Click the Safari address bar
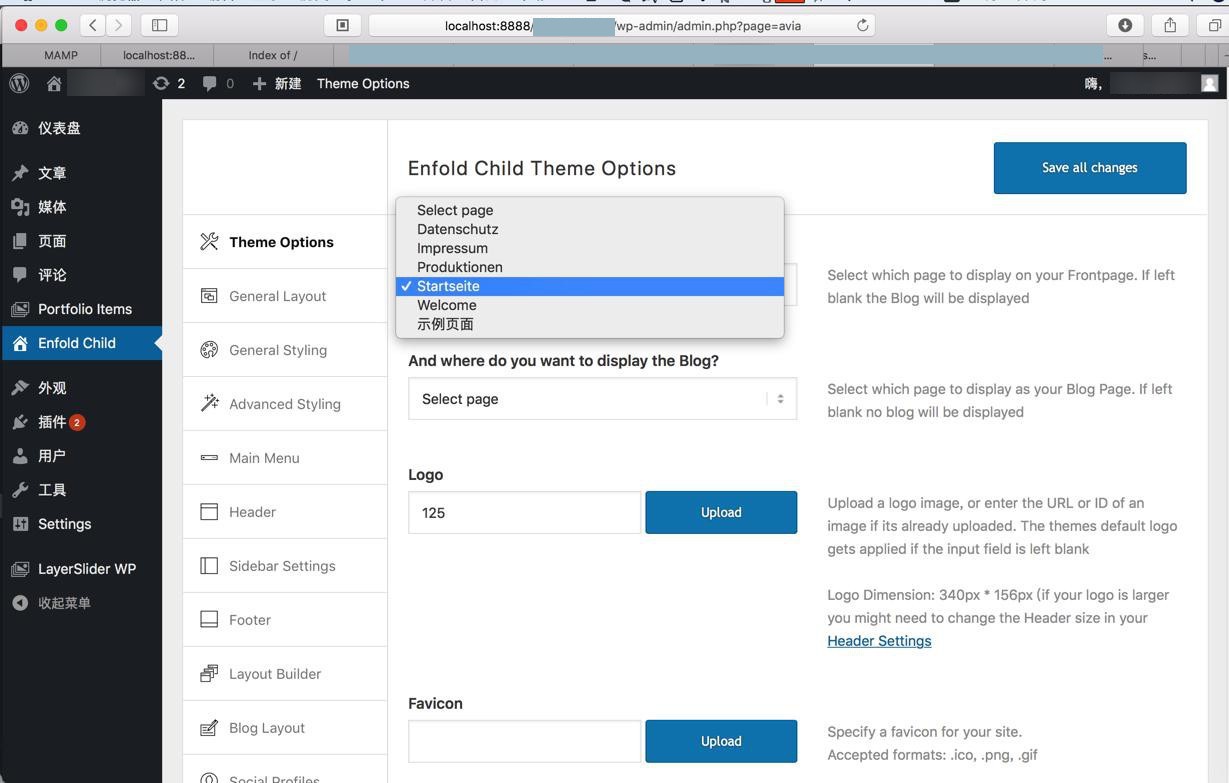 pos(622,26)
